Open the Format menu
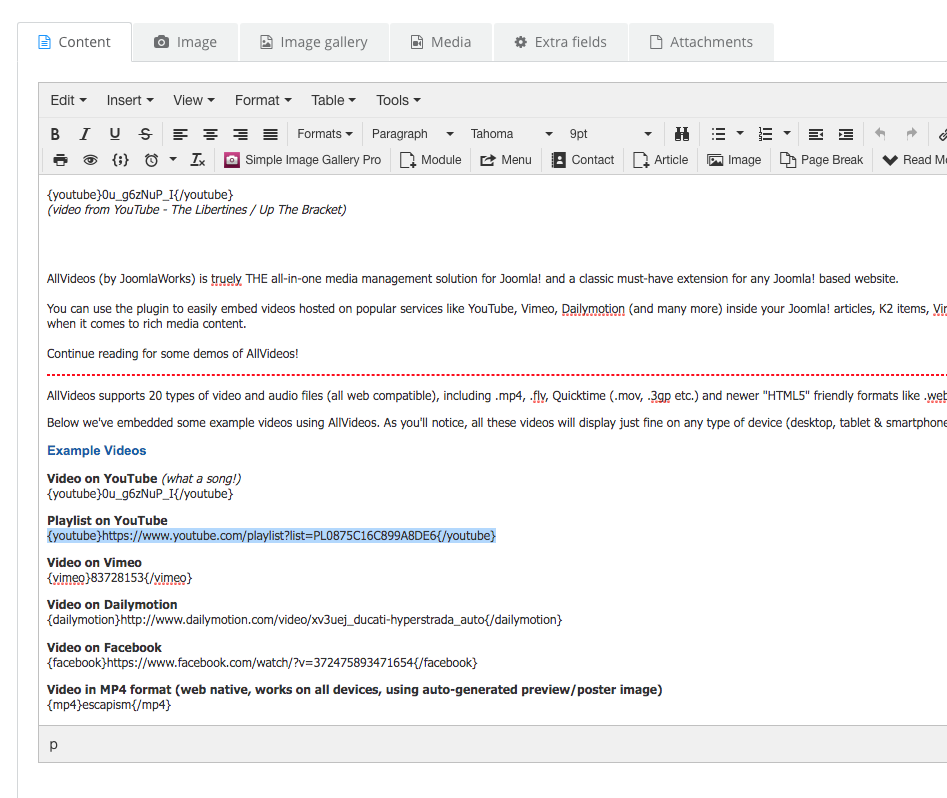 point(263,100)
